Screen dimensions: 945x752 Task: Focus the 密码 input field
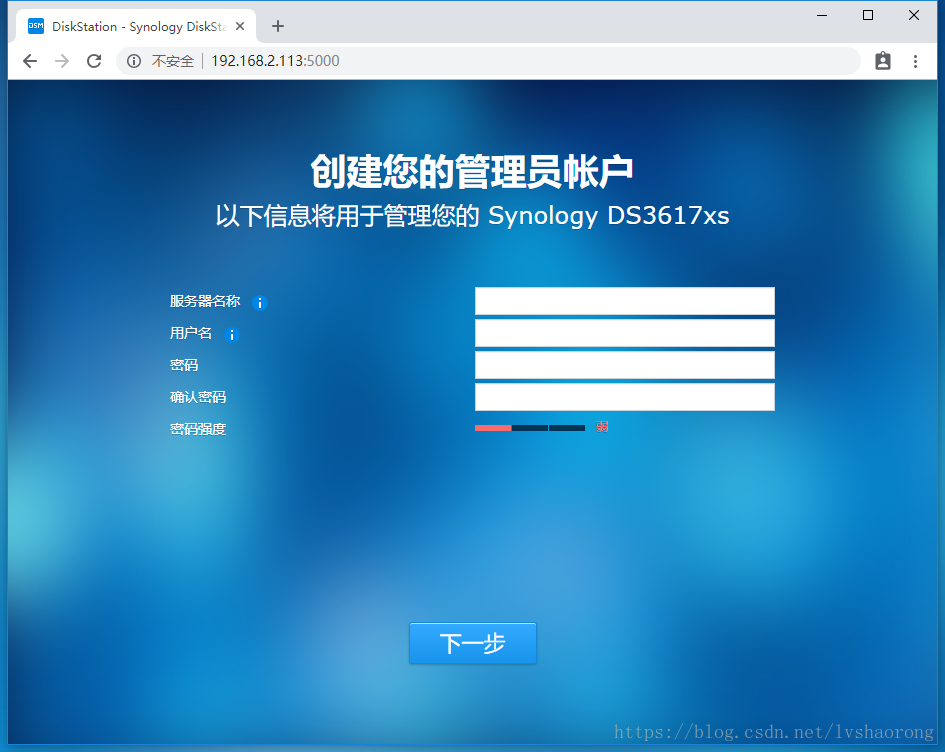[624, 365]
